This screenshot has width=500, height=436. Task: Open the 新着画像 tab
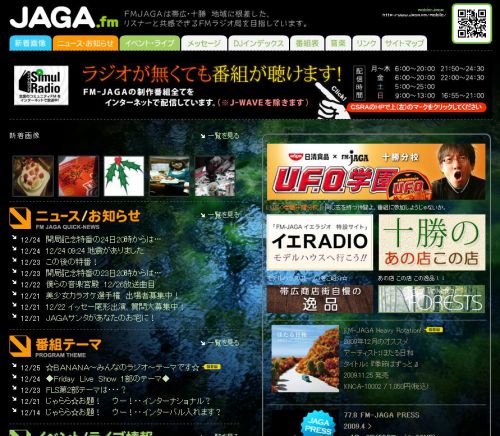(30, 43)
